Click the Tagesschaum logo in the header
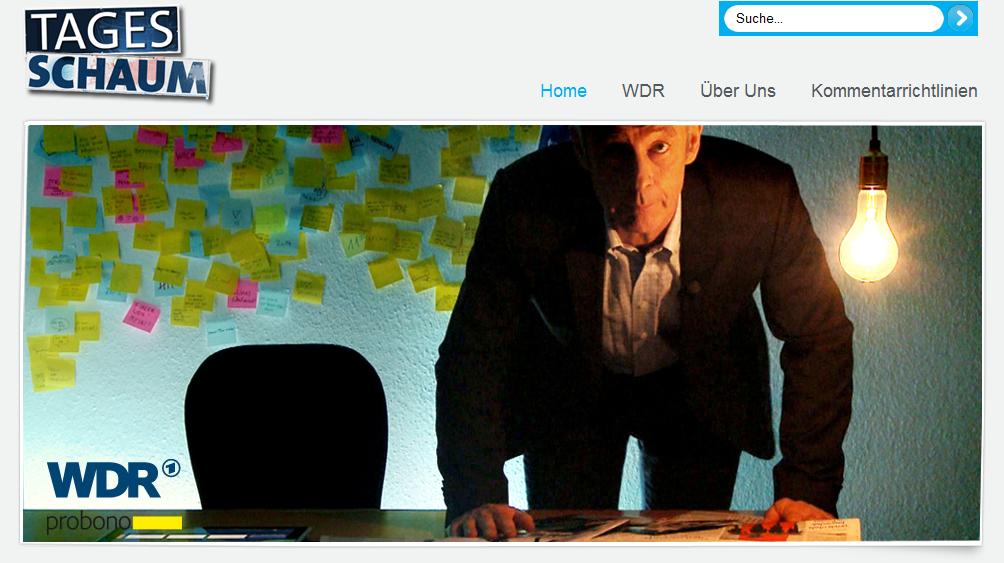 (x=118, y=53)
